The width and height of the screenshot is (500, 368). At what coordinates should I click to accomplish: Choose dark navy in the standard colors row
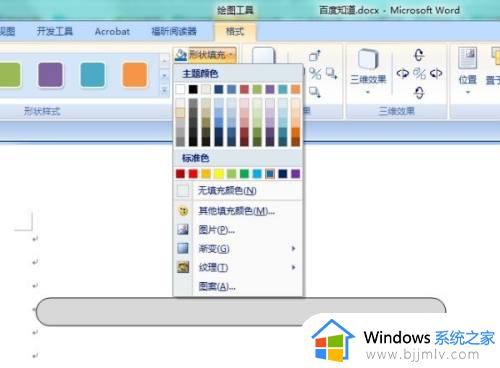[283, 174]
